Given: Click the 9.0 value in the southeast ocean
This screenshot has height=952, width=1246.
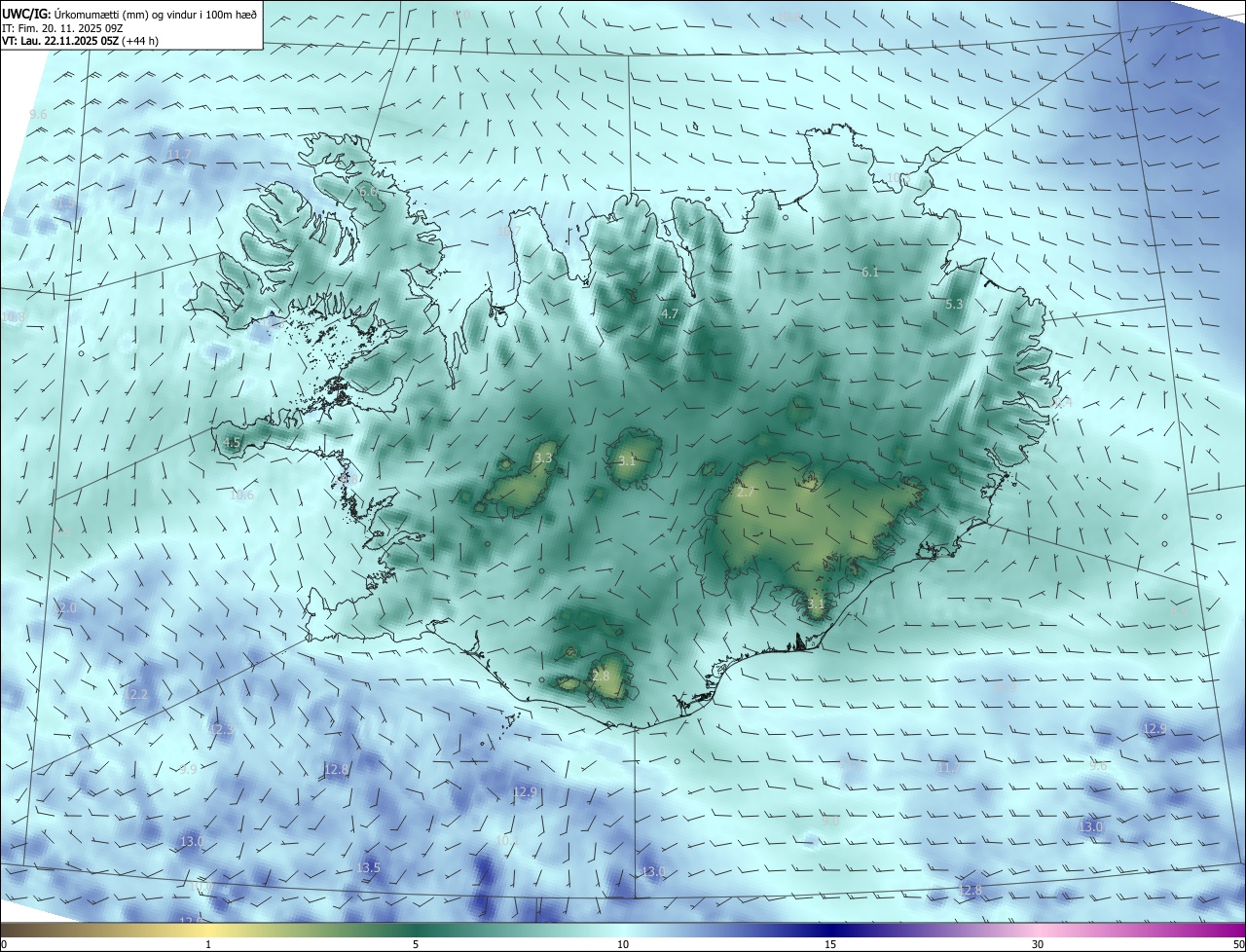Looking at the screenshot, I should coord(829,821).
